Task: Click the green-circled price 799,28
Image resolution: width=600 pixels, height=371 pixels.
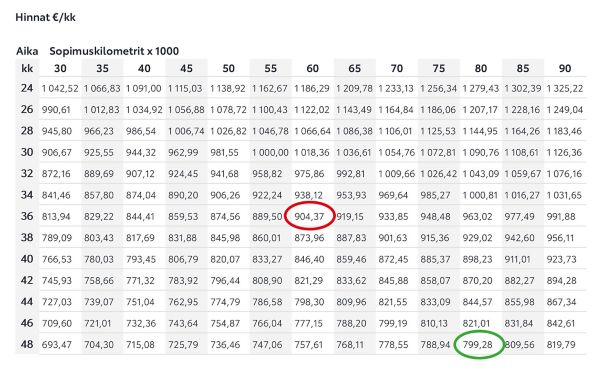Action: [477, 345]
